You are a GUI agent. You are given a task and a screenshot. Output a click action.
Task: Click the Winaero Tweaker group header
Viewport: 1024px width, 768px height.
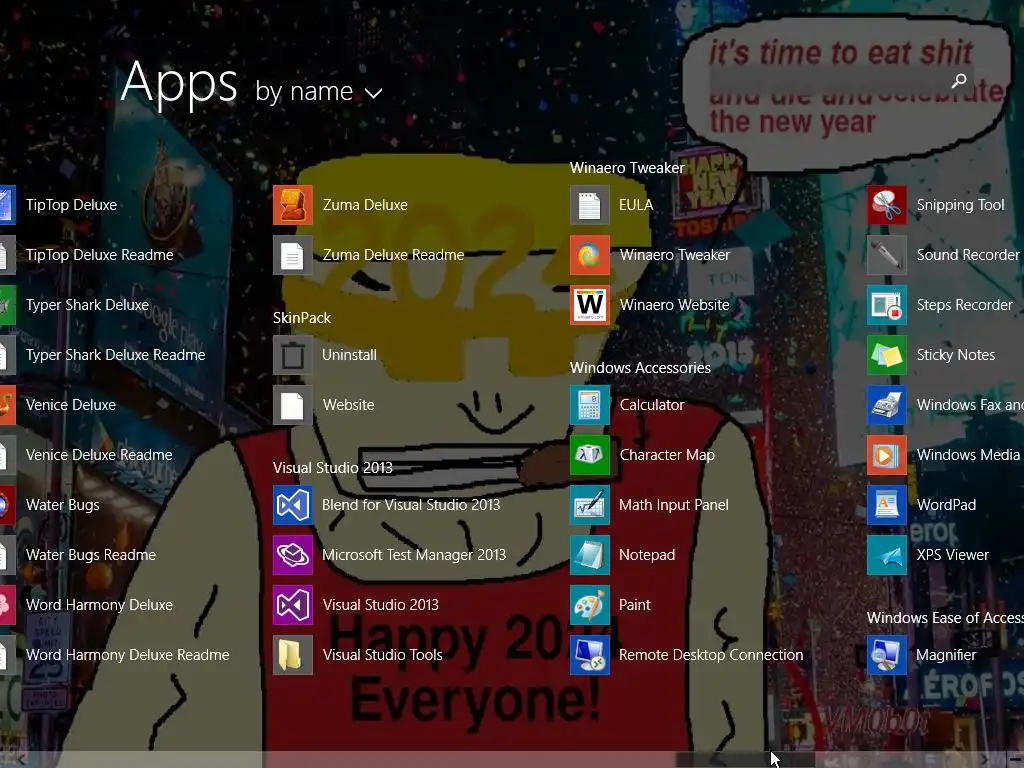click(627, 168)
